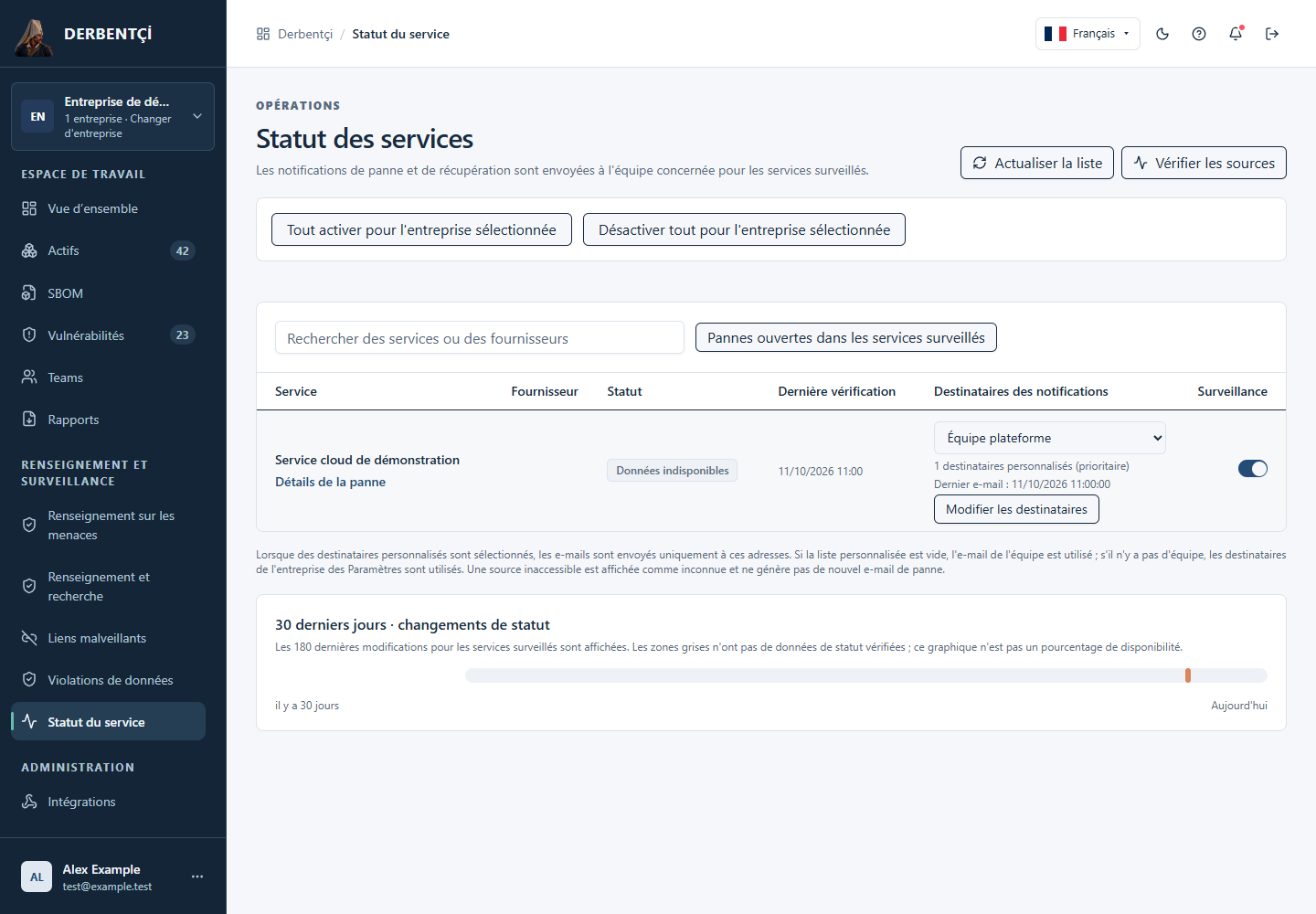Click the Dernière vérification column header
This screenshot has width=1316, height=914.
click(x=837, y=391)
